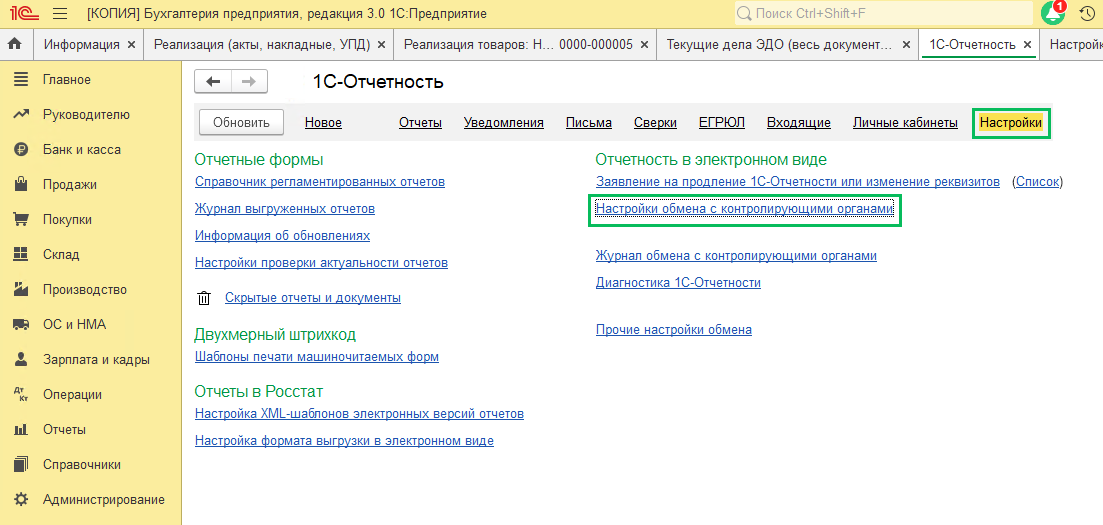Open the Уведомления section

504,123
